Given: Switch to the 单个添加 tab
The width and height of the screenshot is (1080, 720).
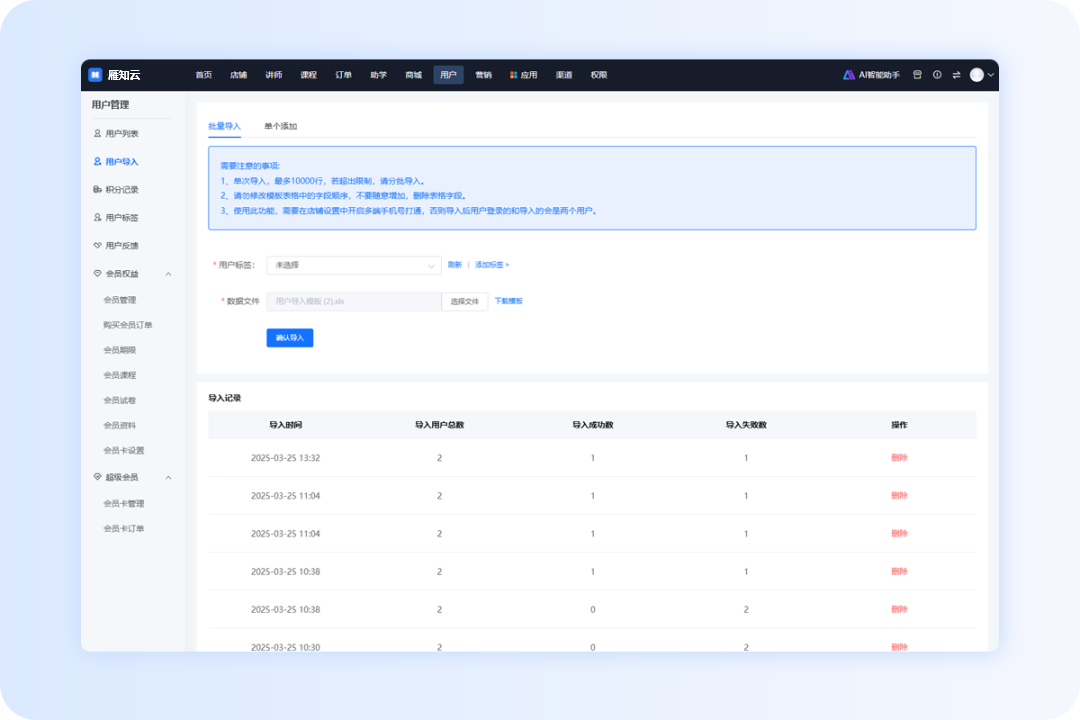Looking at the screenshot, I should click(x=280, y=127).
